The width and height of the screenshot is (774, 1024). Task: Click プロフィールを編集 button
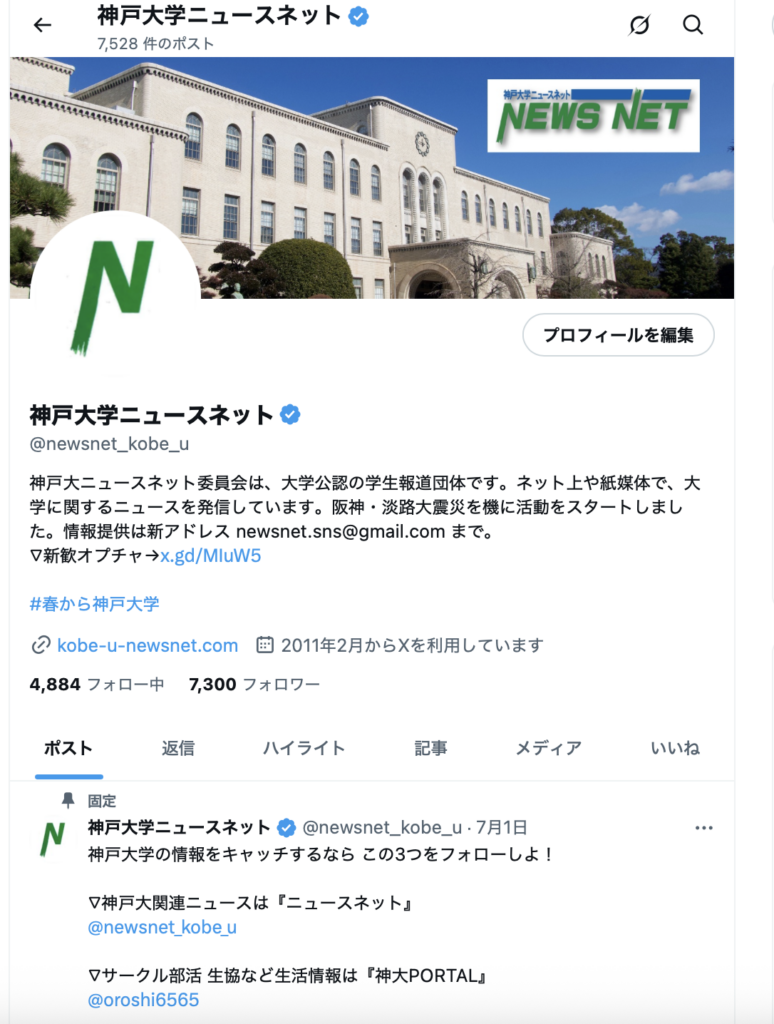click(618, 335)
